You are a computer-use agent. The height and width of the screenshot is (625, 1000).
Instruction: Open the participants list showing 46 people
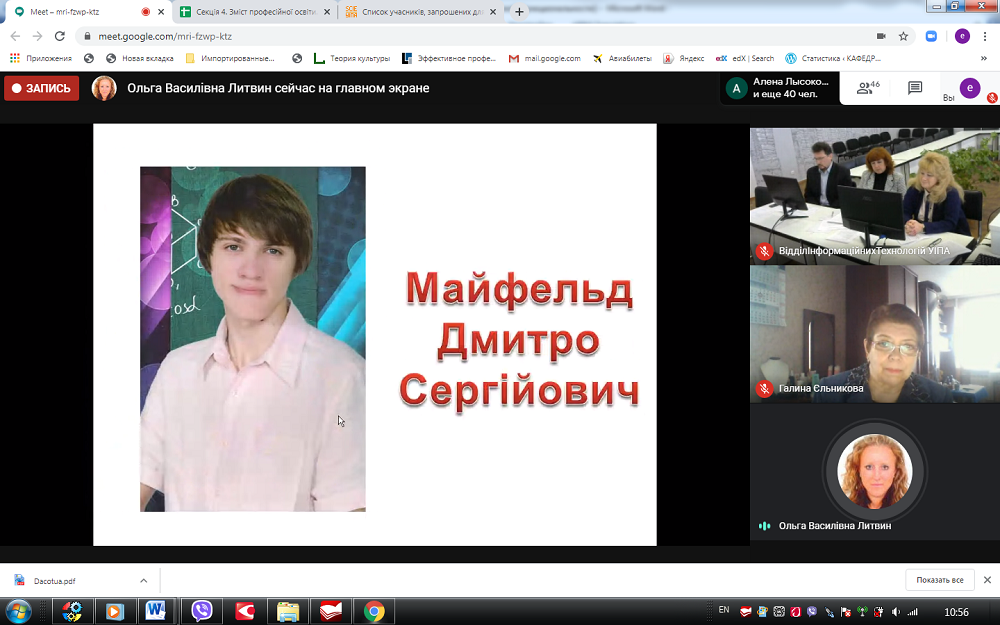point(864,87)
